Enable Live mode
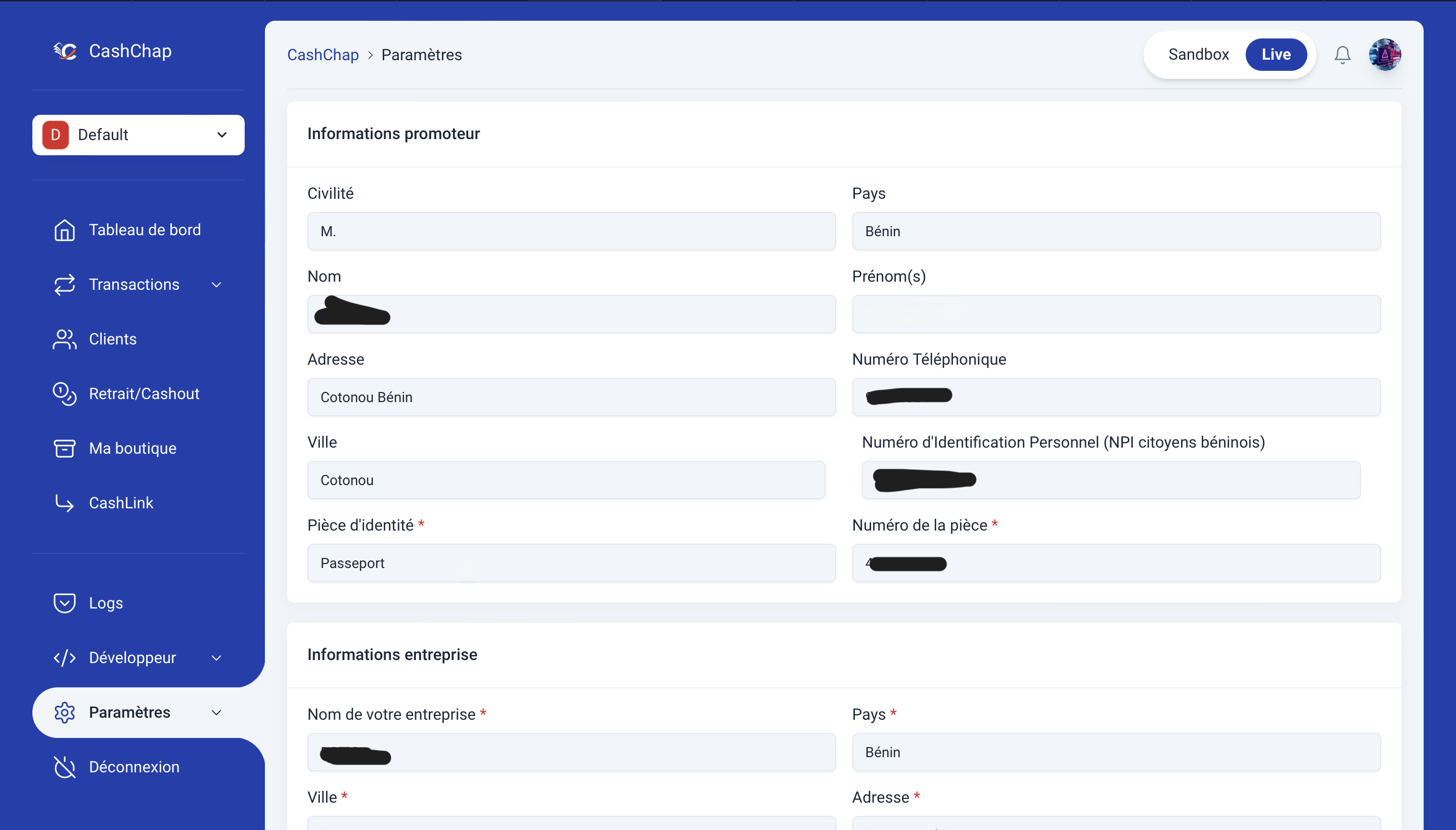The image size is (1456, 830). pyautogui.click(x=1277, y=54)
